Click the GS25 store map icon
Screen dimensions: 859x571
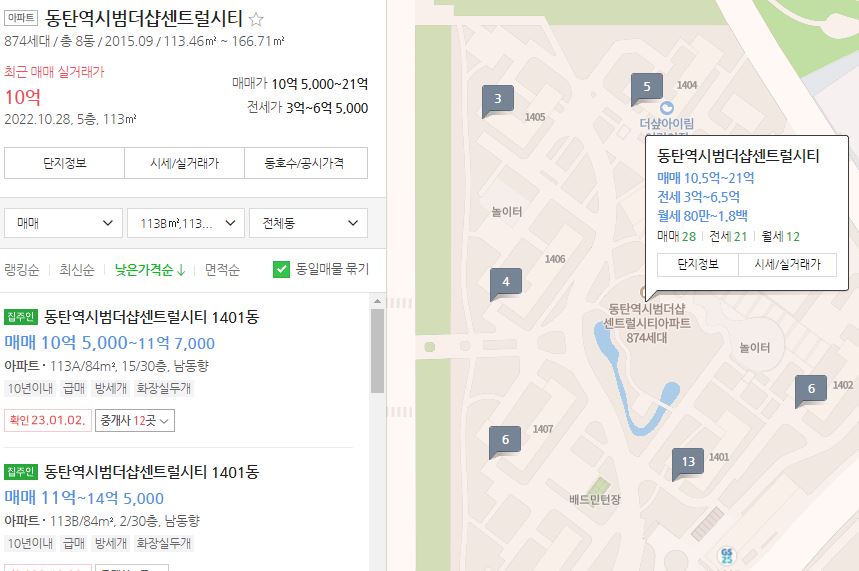pos(726,556)
